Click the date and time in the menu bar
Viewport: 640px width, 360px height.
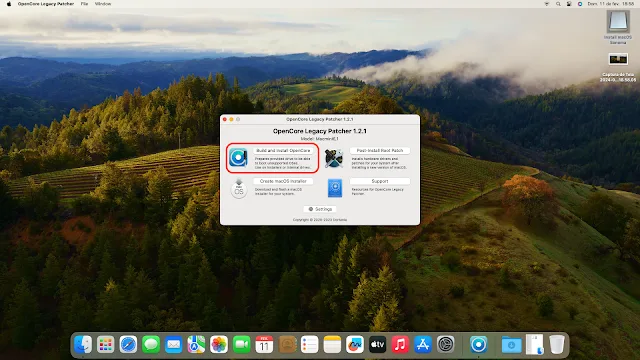[x=611, y=4]
